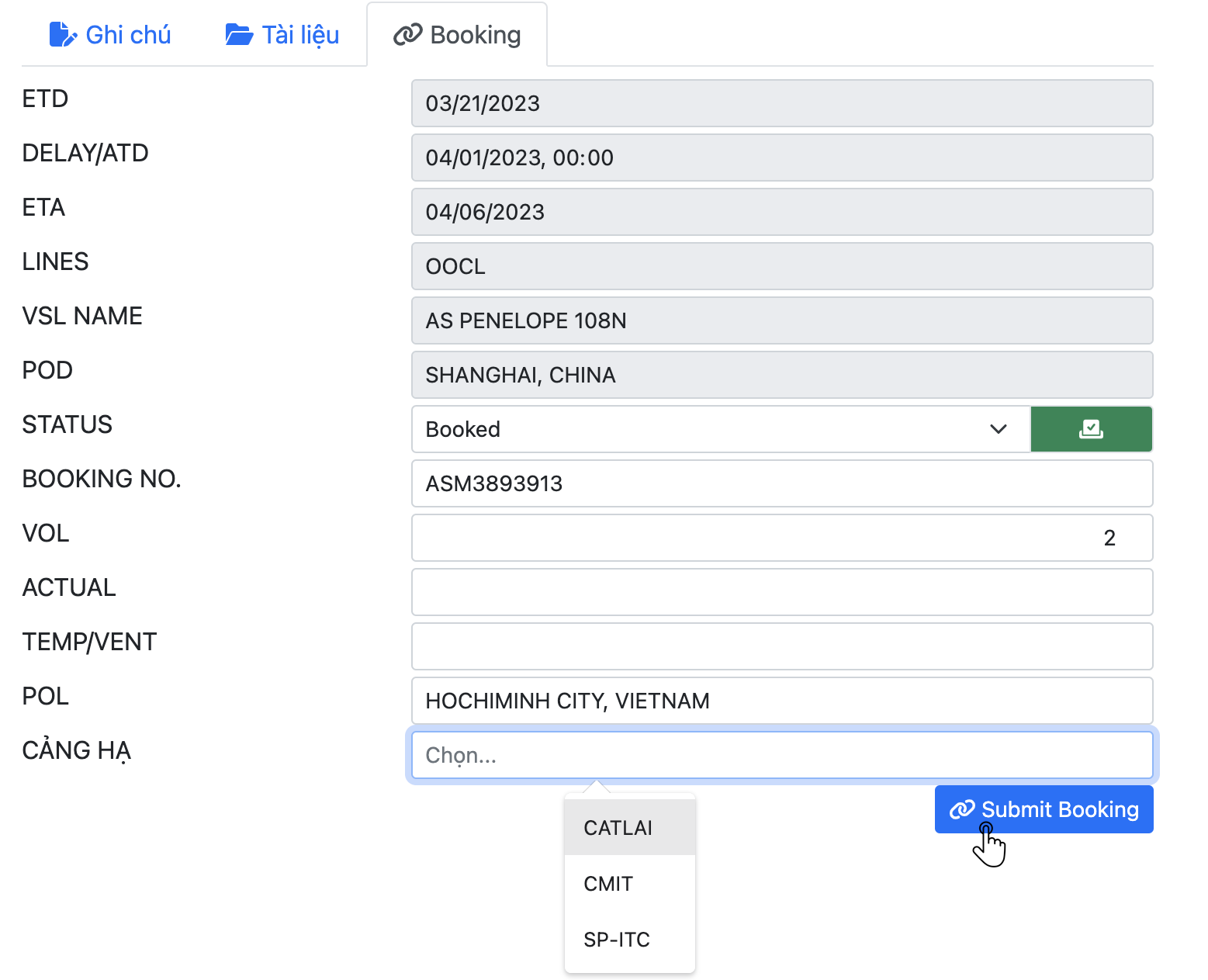Screen dimensions: 1208x980
Task: Edit the POL field with Hochiminh City
Action: pyautogui.click(x=781, y=701)
